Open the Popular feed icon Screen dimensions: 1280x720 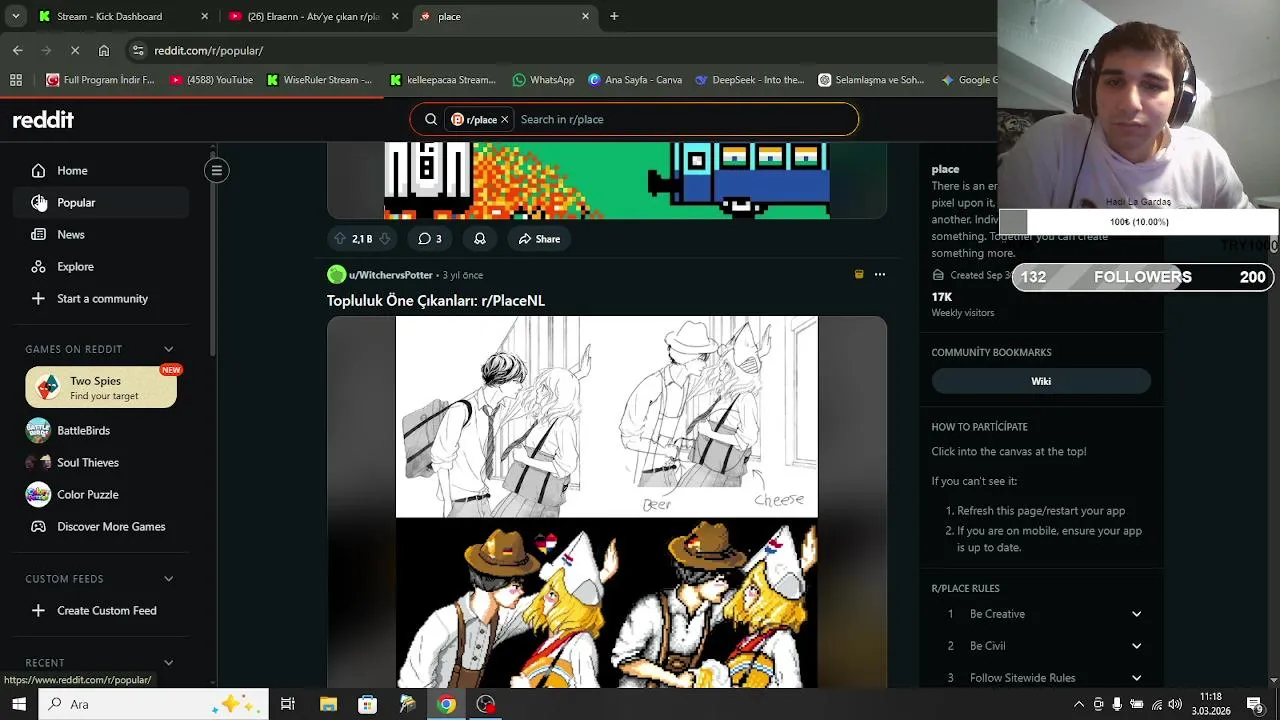[x=38, y=203]
